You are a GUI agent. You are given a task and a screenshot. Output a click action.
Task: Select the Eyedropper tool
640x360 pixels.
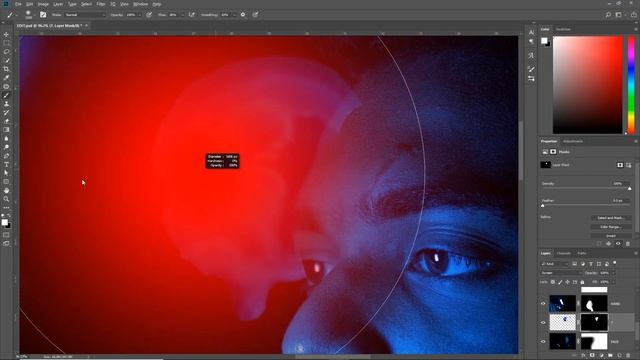pyautogui.click(x=6, y=78)
